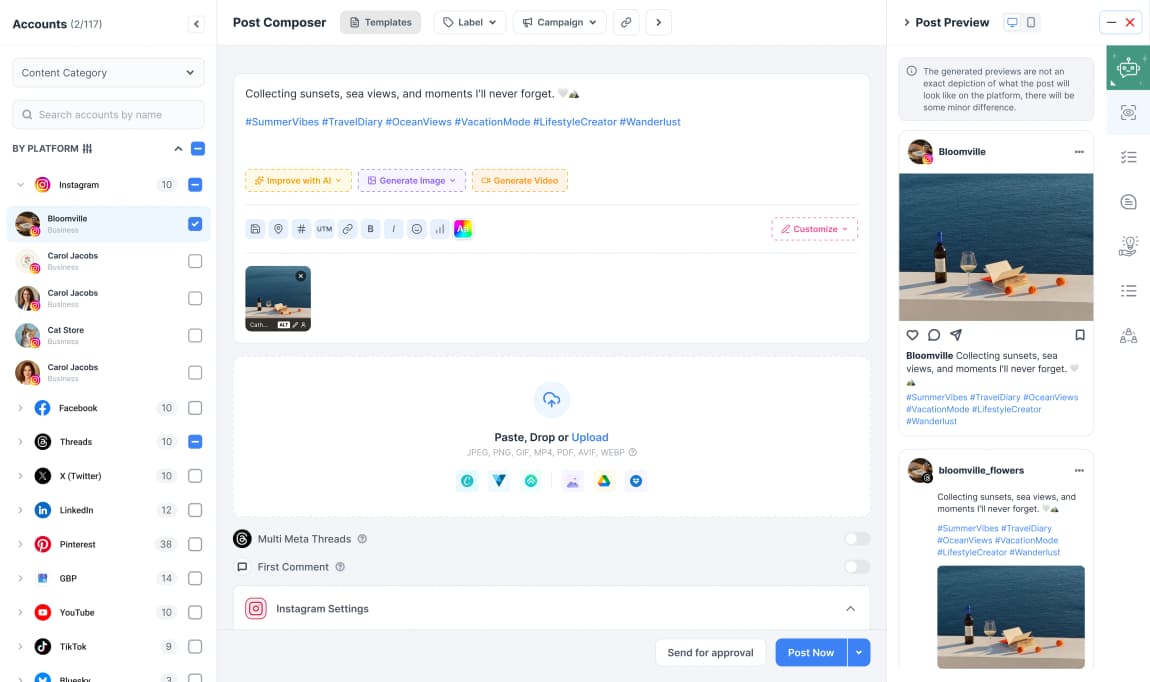Click Improve with AI button
Image resolution: width=1150 pixels, height=682 pixels.
[x=298, y=180]
